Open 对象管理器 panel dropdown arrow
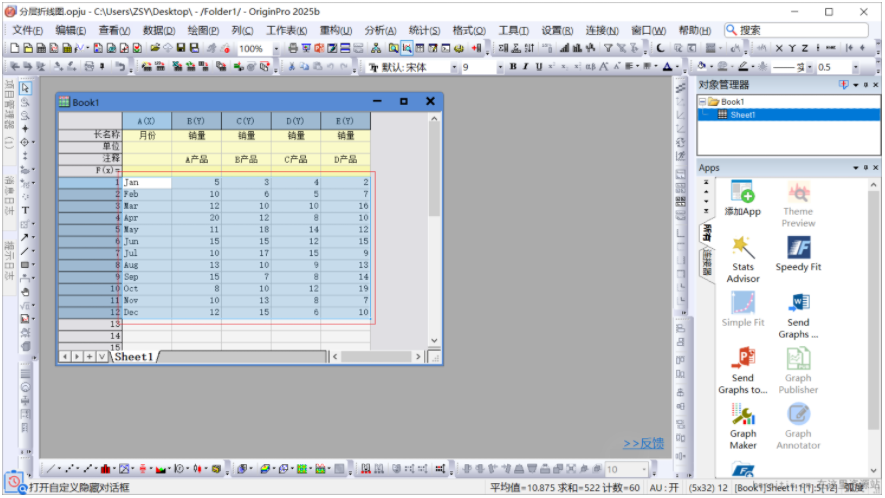 tap(856, 85)
